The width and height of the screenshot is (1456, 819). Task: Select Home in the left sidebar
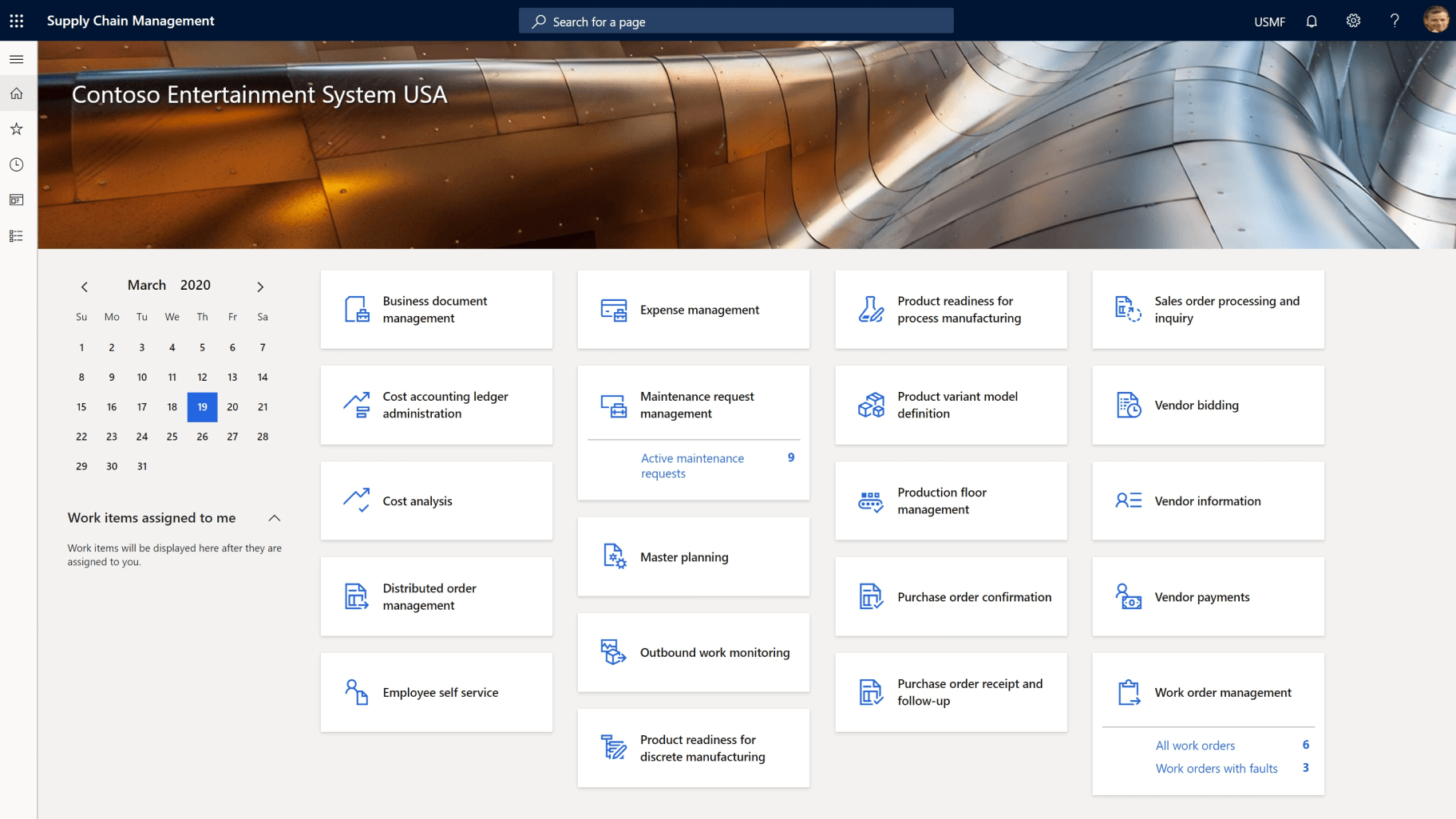16,93
